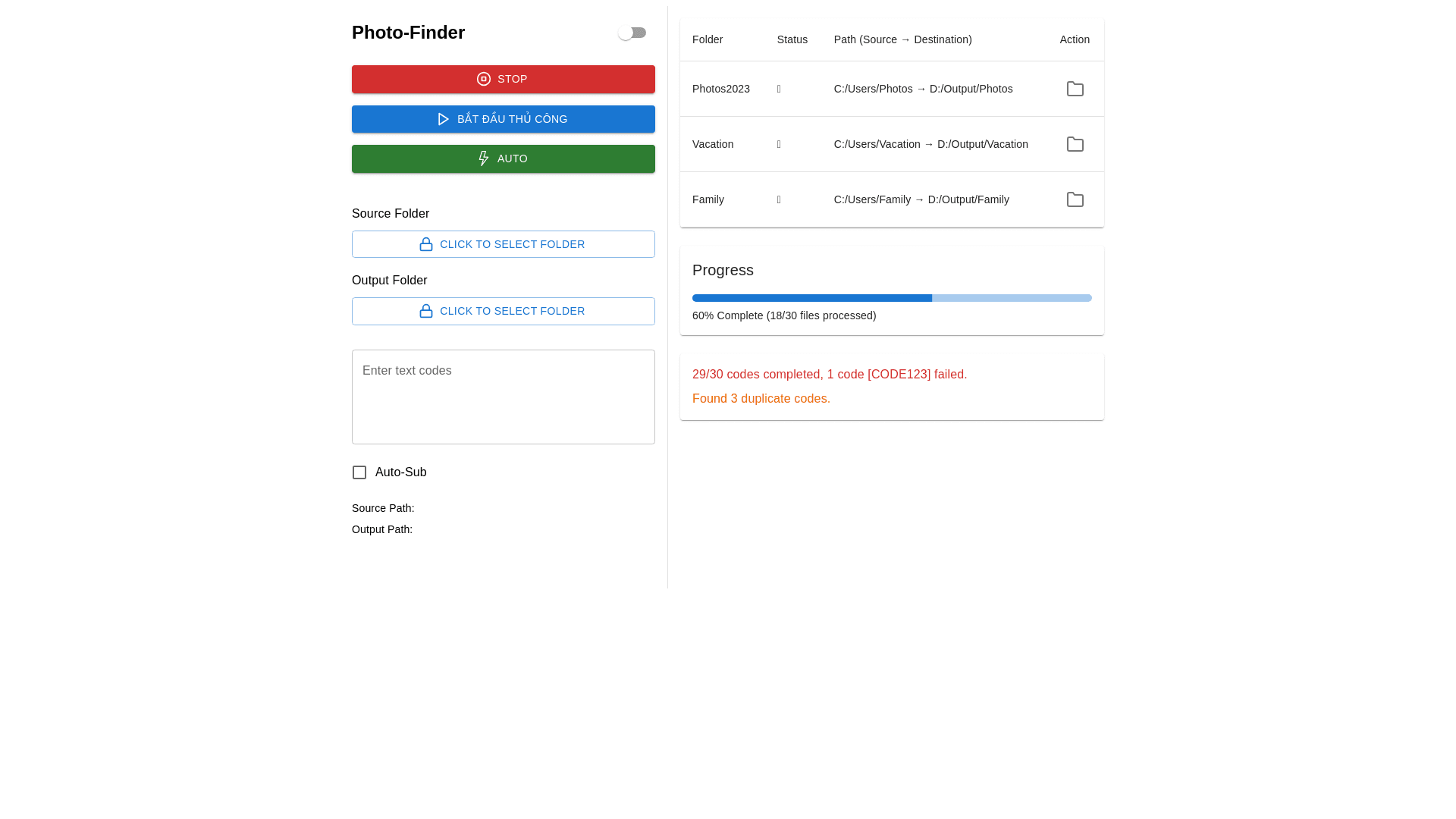The width and height of the screenshot is (1456, 819).
Task: Click the Auto-Sub label text
Action: [400, 472]
